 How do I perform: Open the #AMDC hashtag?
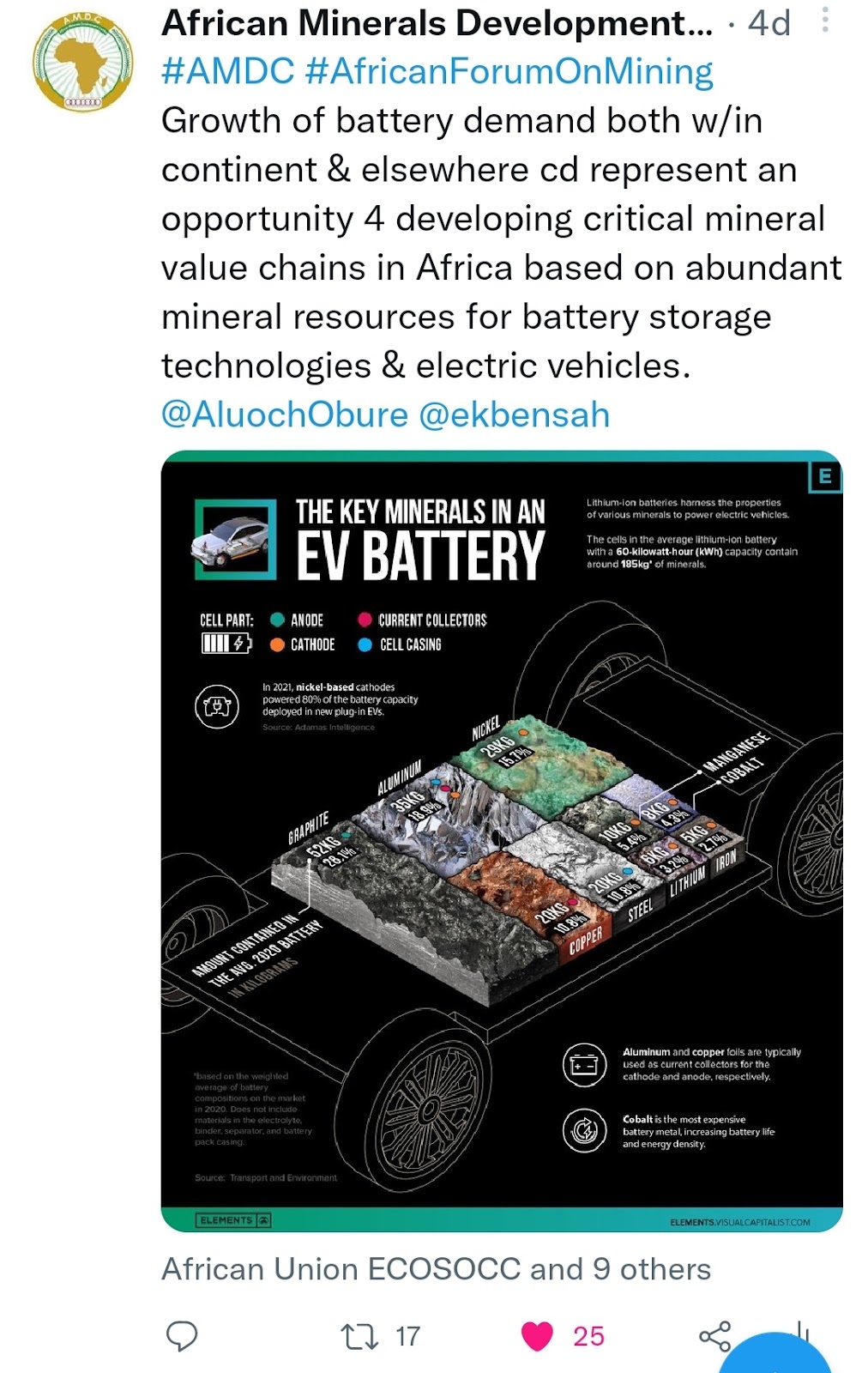pos(228,71)
